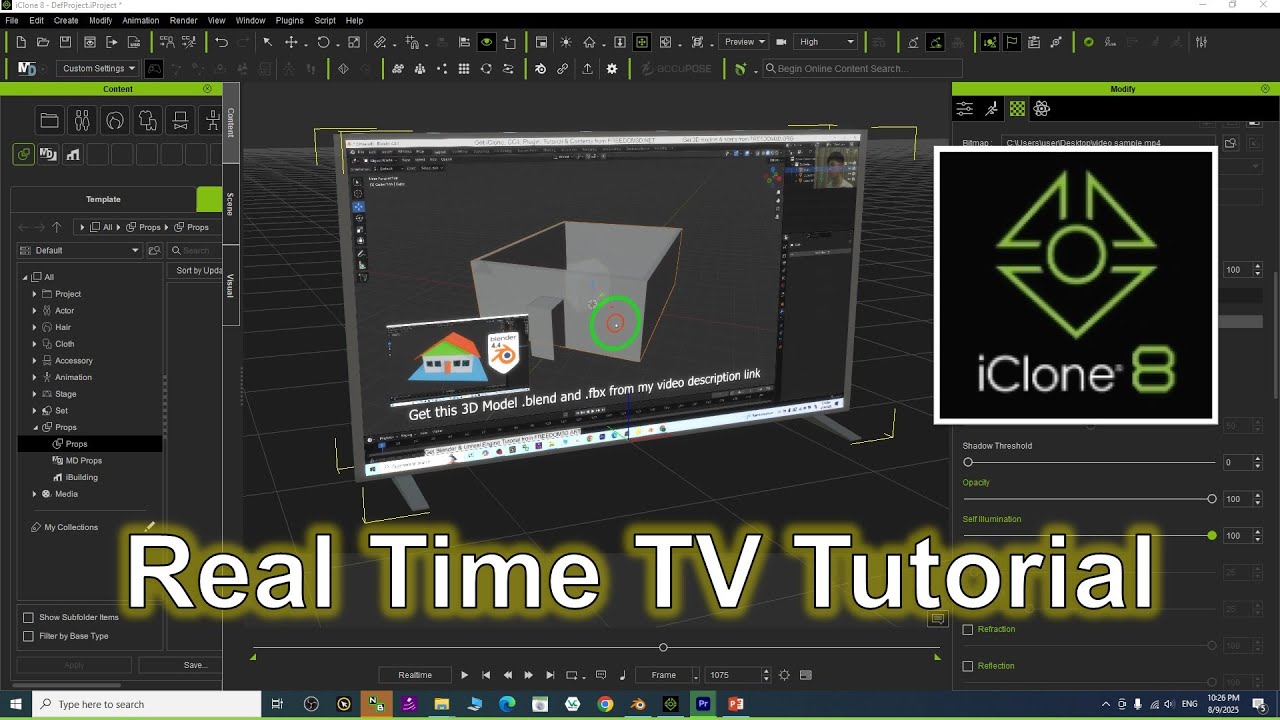Choose the Select arrow tool
The height and width of the screenshot is (720, 1280).
pos(268,42)
